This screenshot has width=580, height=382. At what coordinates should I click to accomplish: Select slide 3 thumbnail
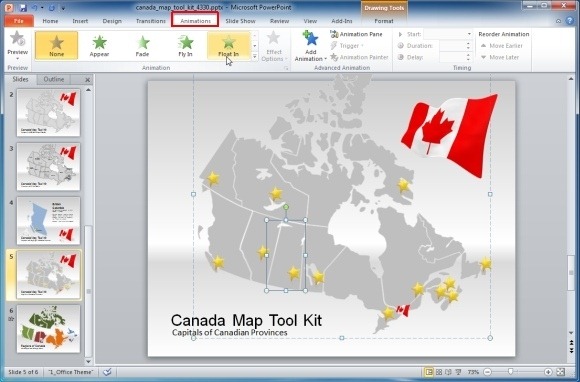(48, 167)
